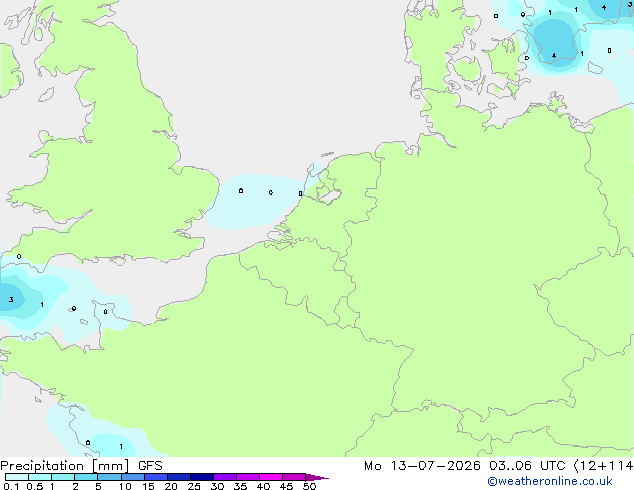Click the 'Precipitation [mm]' legend title
The height and width of the screenshot is (490, 634).
65,466
